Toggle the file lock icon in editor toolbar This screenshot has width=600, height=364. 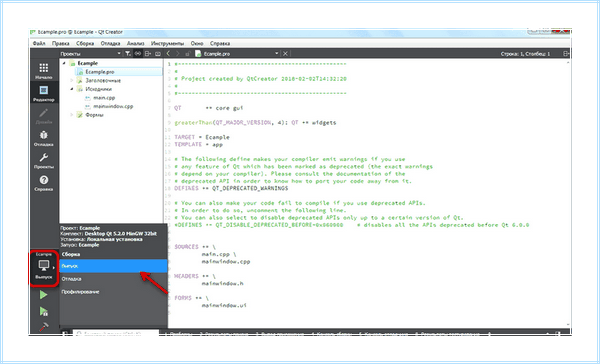click(188, 54)
